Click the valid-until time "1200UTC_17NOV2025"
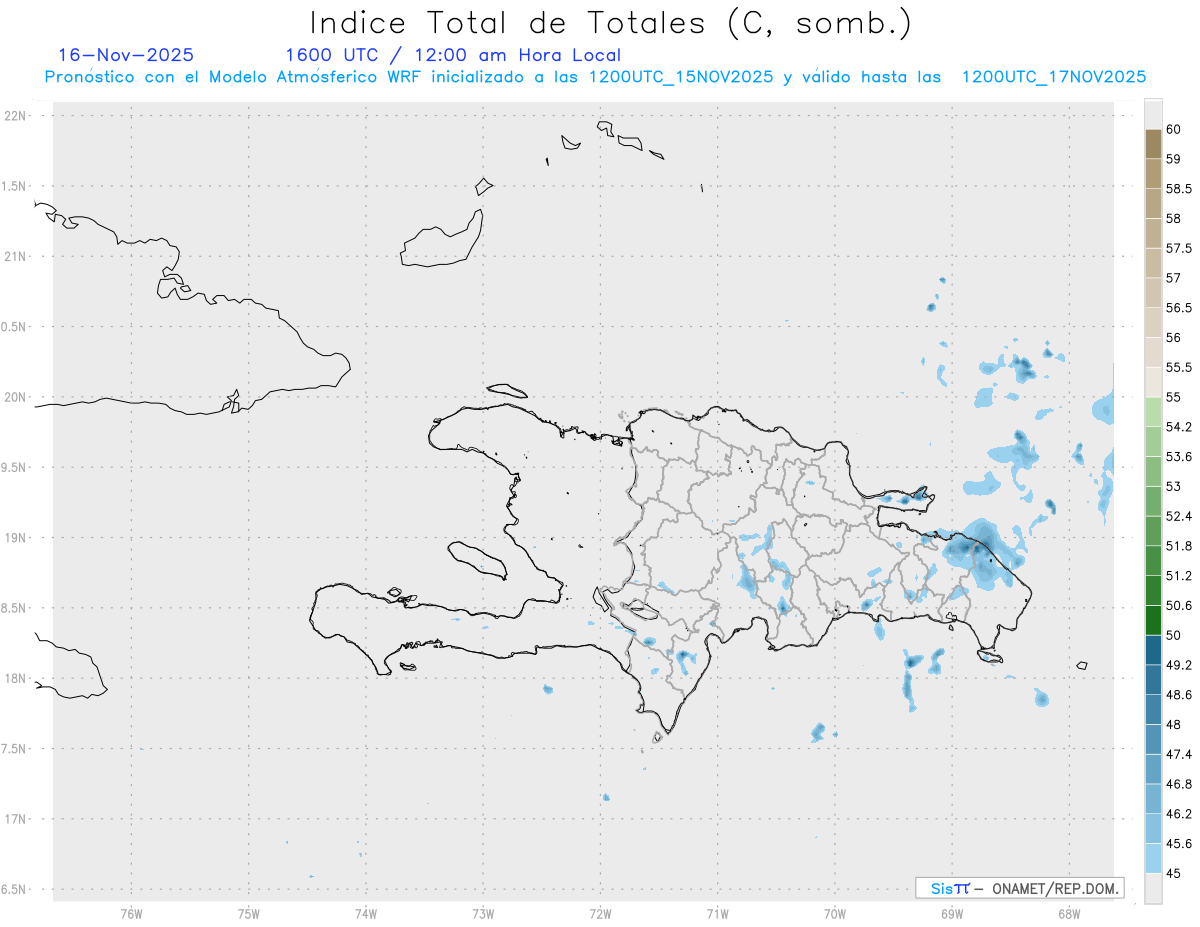 coord(1053,77)
